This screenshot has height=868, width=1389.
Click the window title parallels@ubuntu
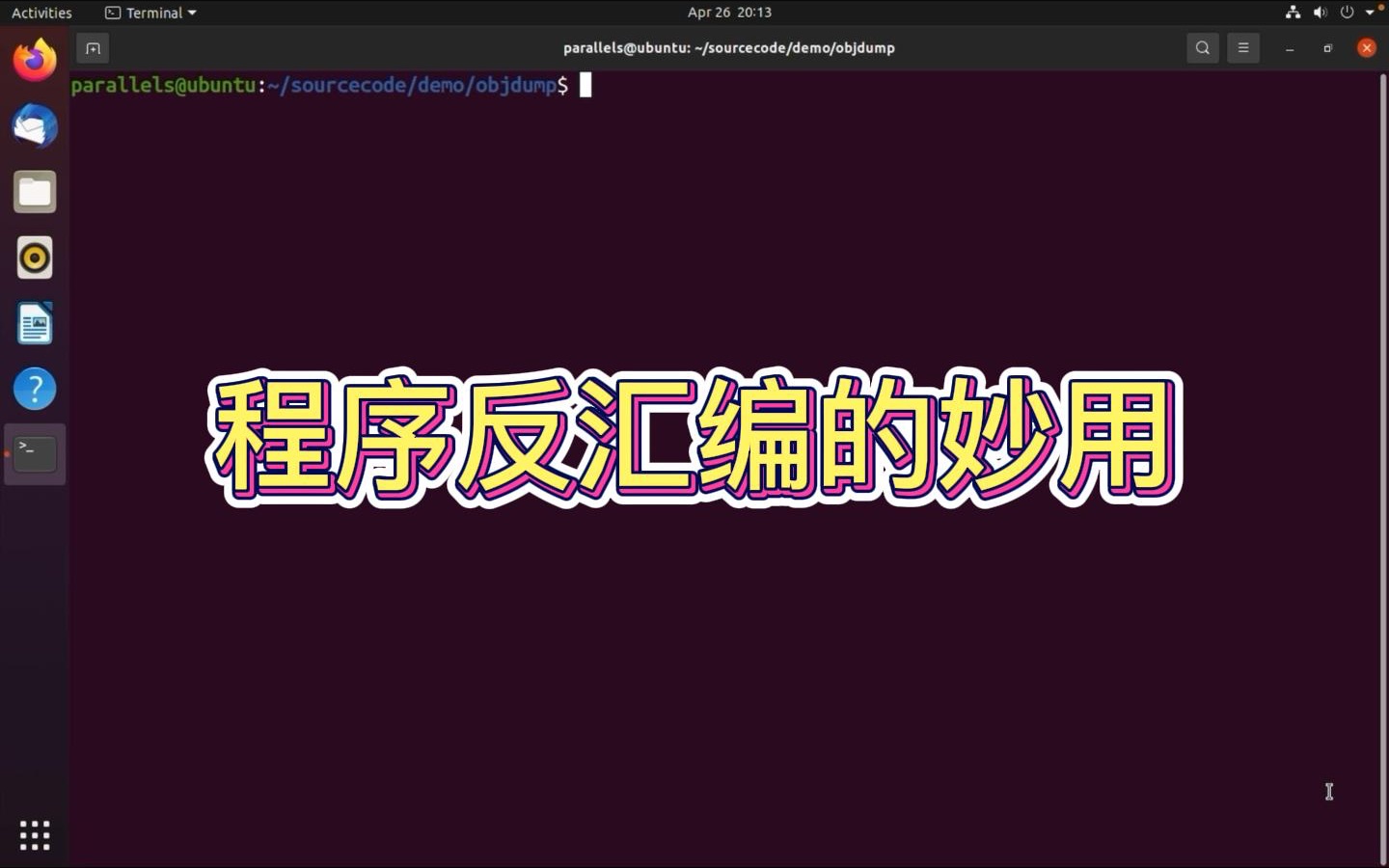729,48
